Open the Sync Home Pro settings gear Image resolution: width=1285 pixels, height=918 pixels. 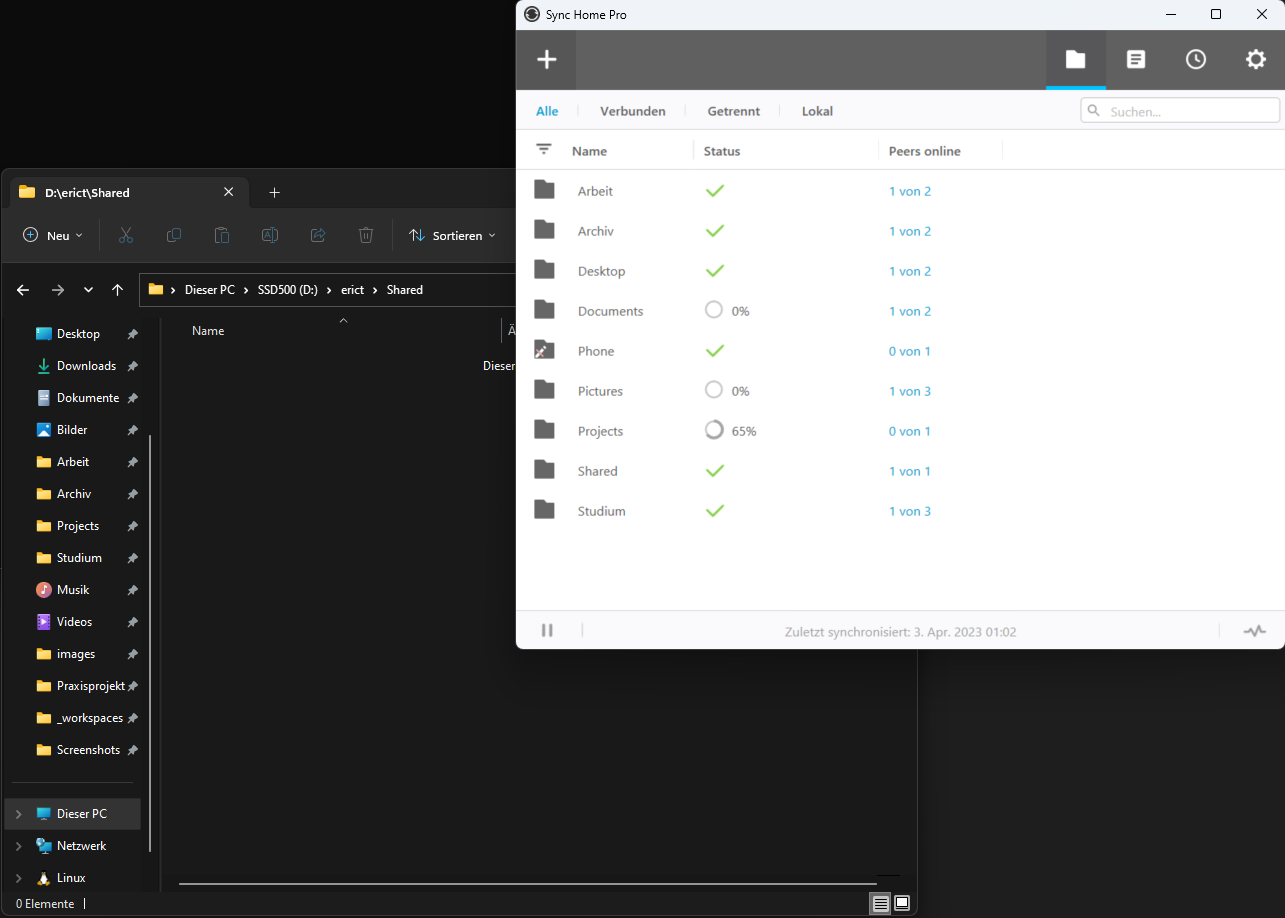pyautogui.click(x=1256, y=59)
